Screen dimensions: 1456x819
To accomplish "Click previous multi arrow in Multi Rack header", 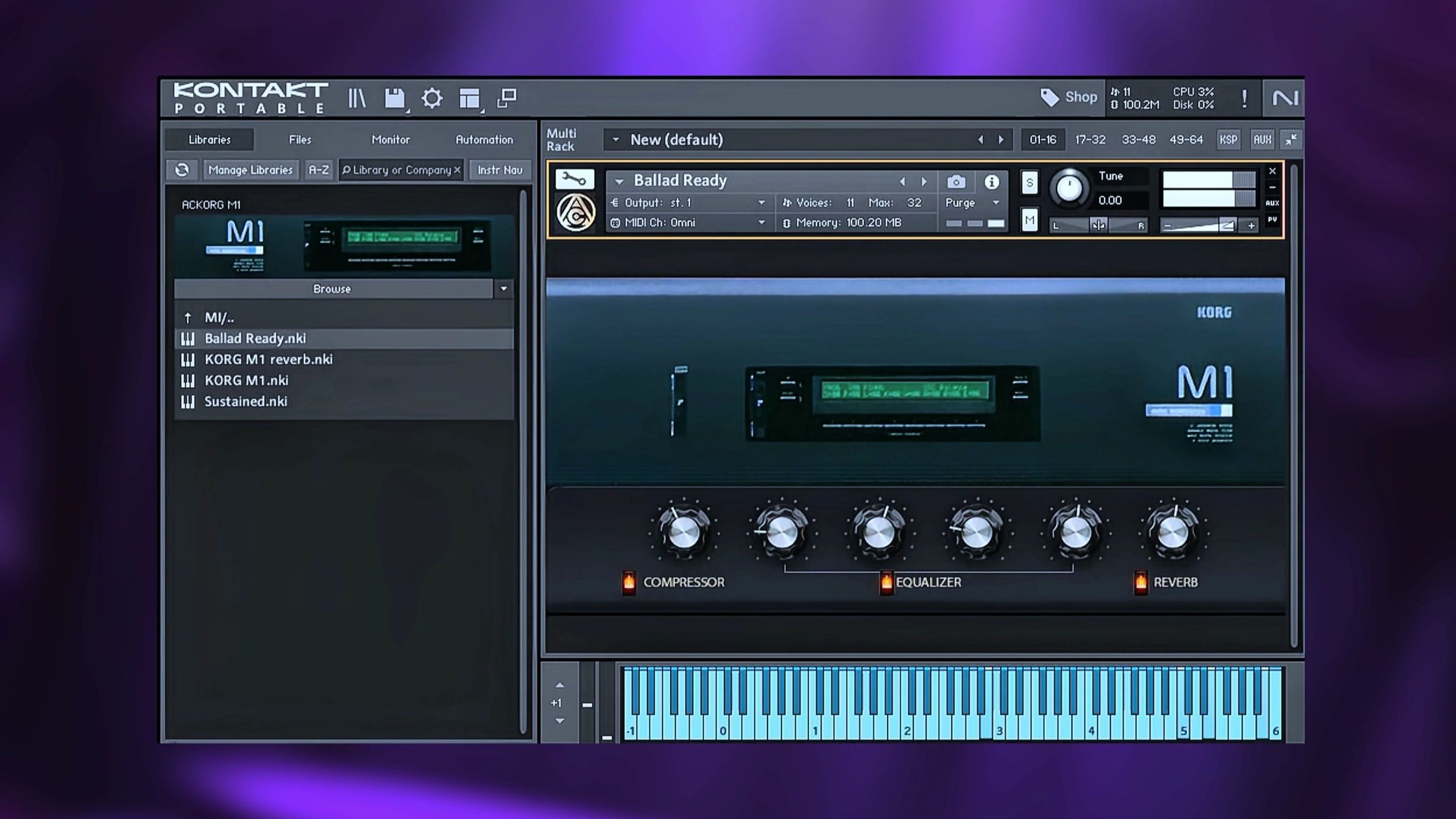I will [980, 140].
